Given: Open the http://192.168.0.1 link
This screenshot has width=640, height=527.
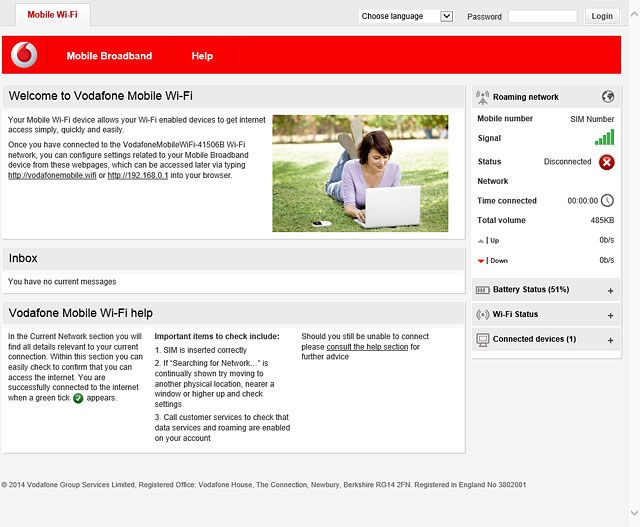Looking at the screenshot, I should click(138, 176).
